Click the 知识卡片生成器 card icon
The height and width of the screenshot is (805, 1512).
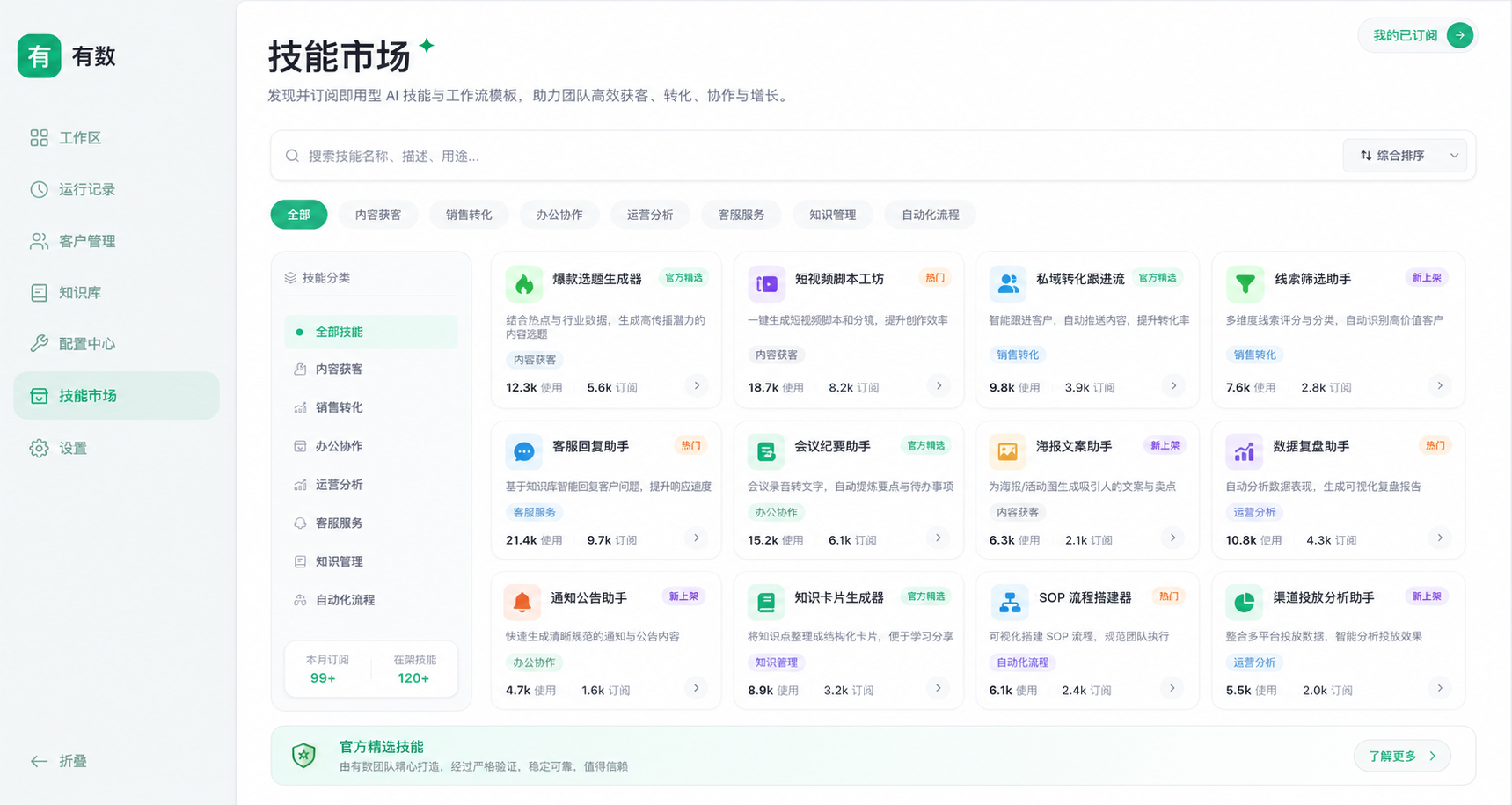pos(766,603)
